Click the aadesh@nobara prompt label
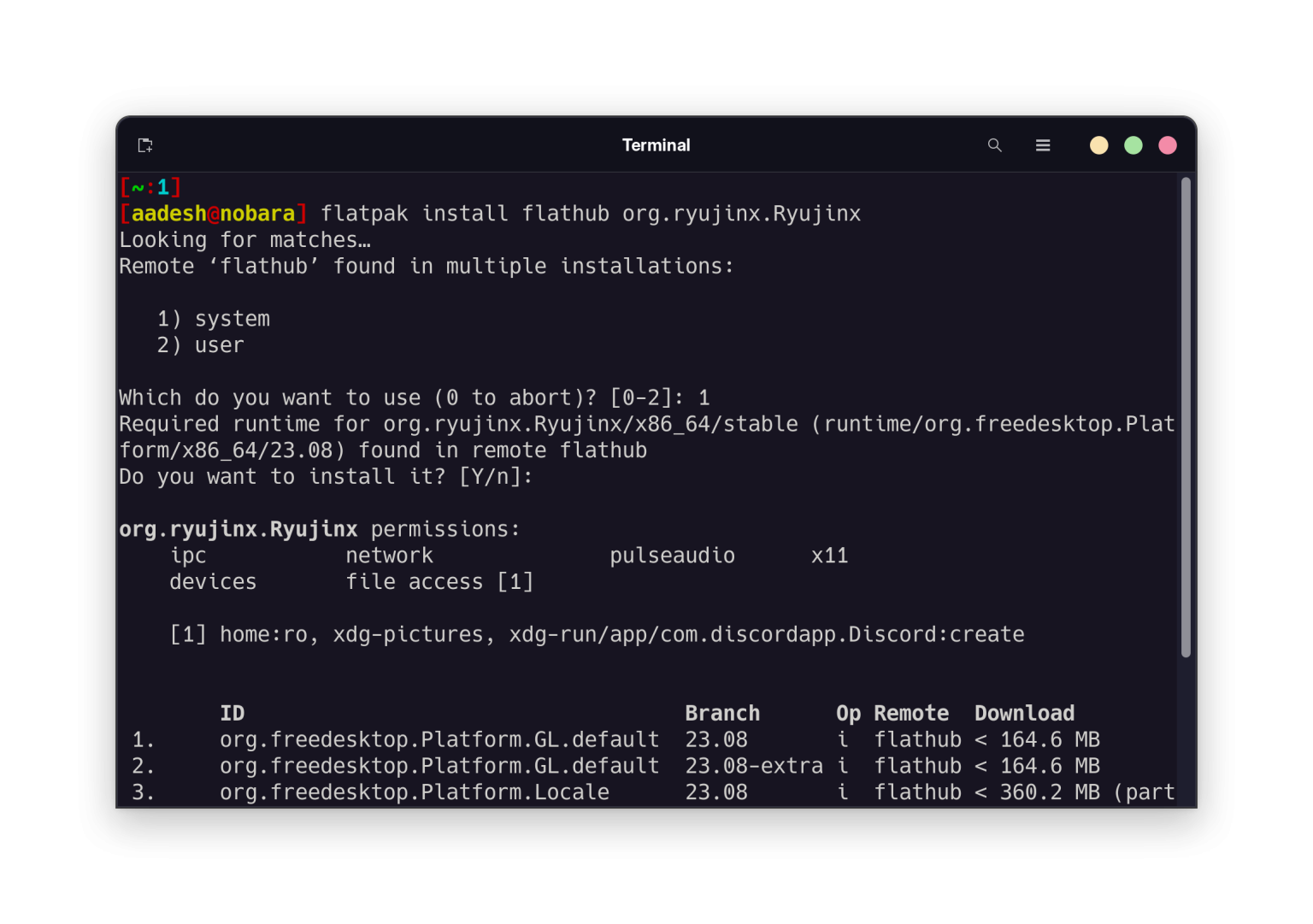Image resolution: width=1313 pixels, height=924 pixels. click(x=212, y=214)
